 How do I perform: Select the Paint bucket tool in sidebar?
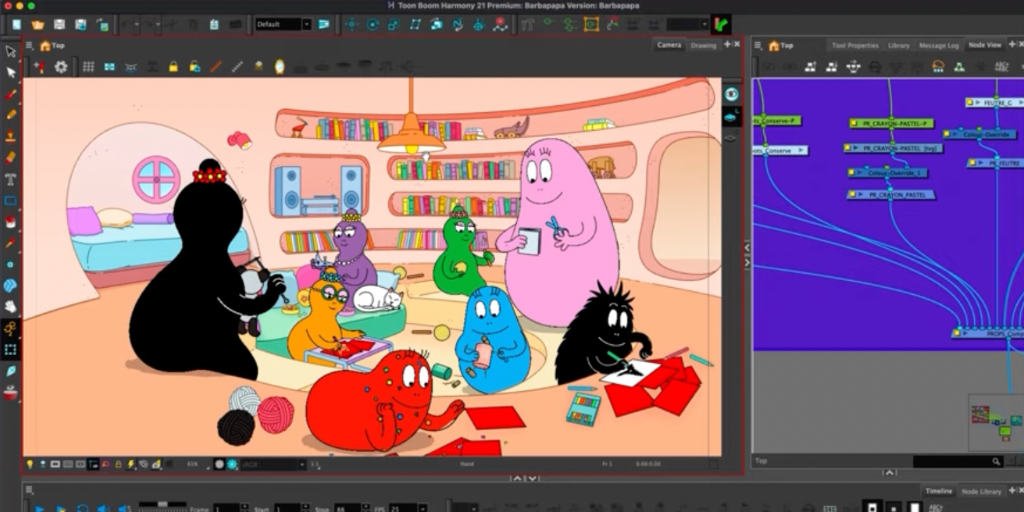tap(10, 222)
